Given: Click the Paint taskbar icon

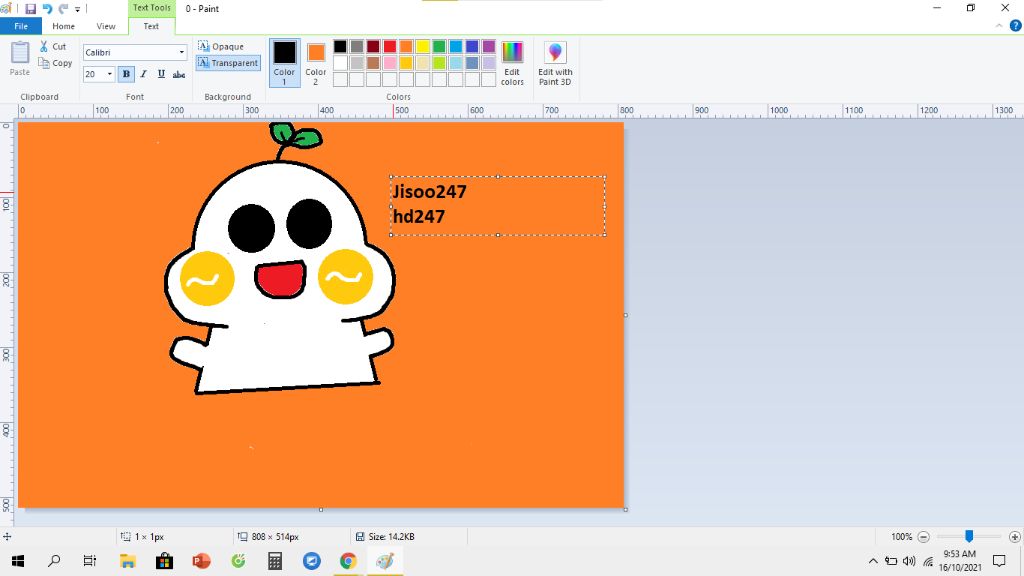Looking at the screenshot, I should click(x=385, y=561).
